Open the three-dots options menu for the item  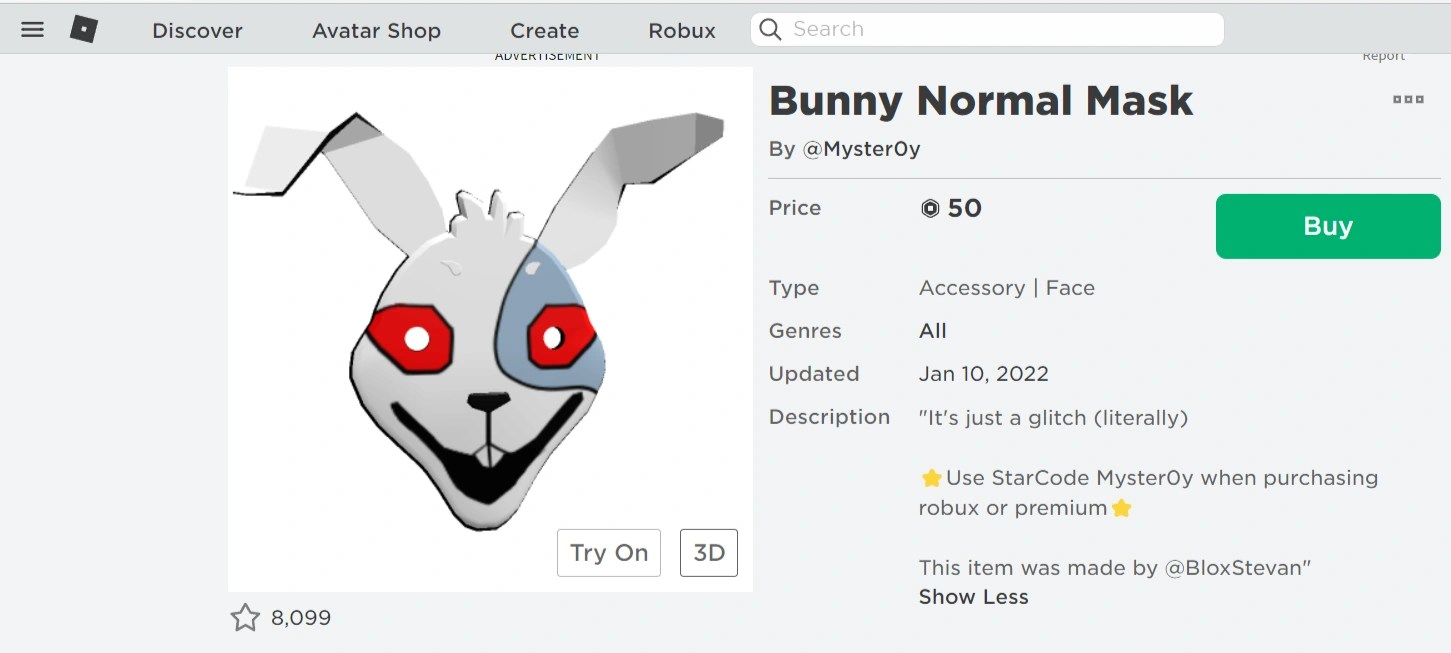1407,99
